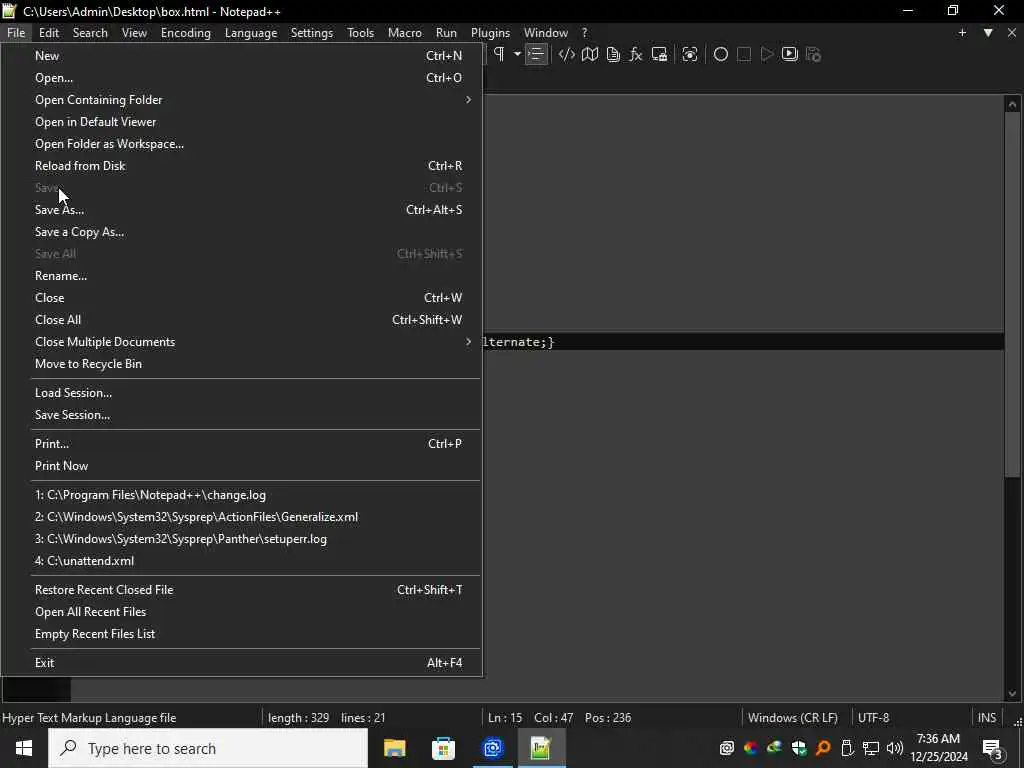
Task: Open the Windows Start button
Action: pyautogui.click(x=24, y=748)
